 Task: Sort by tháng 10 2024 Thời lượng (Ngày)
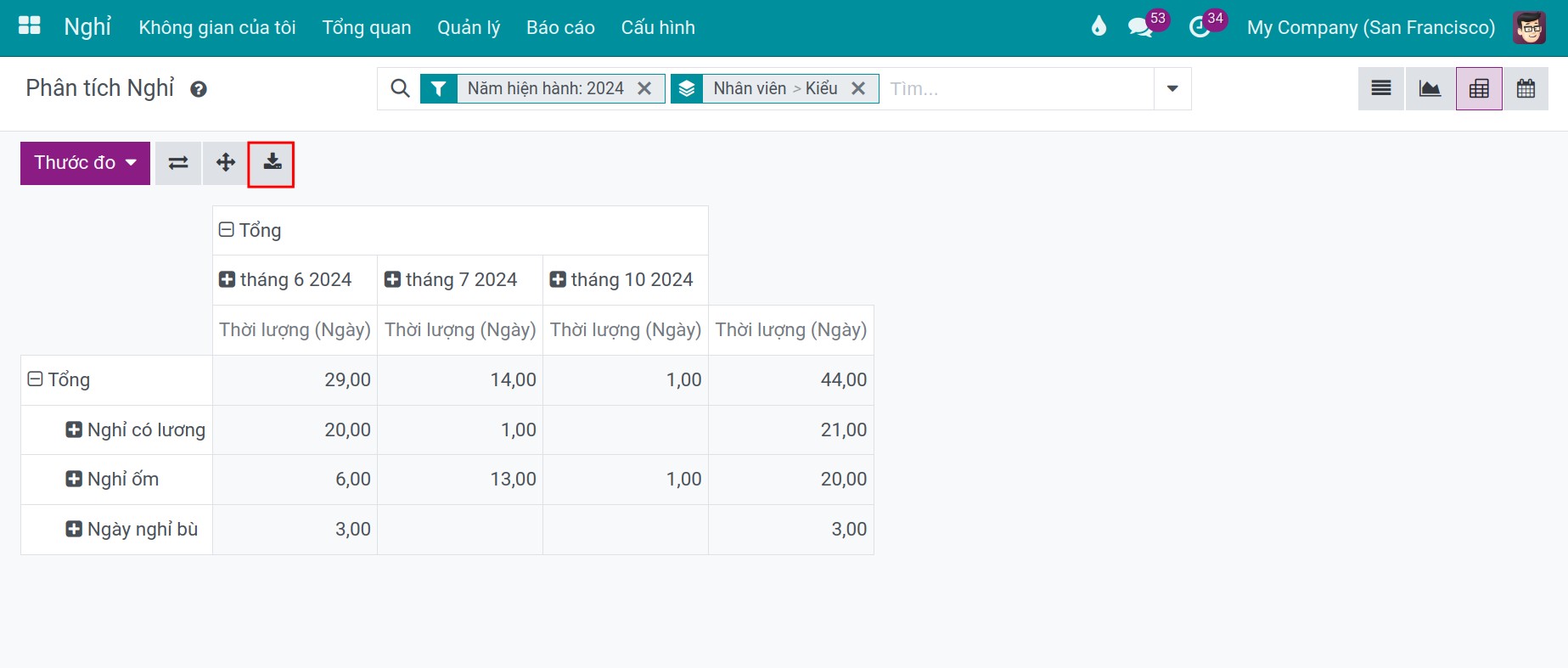[626, 329]
